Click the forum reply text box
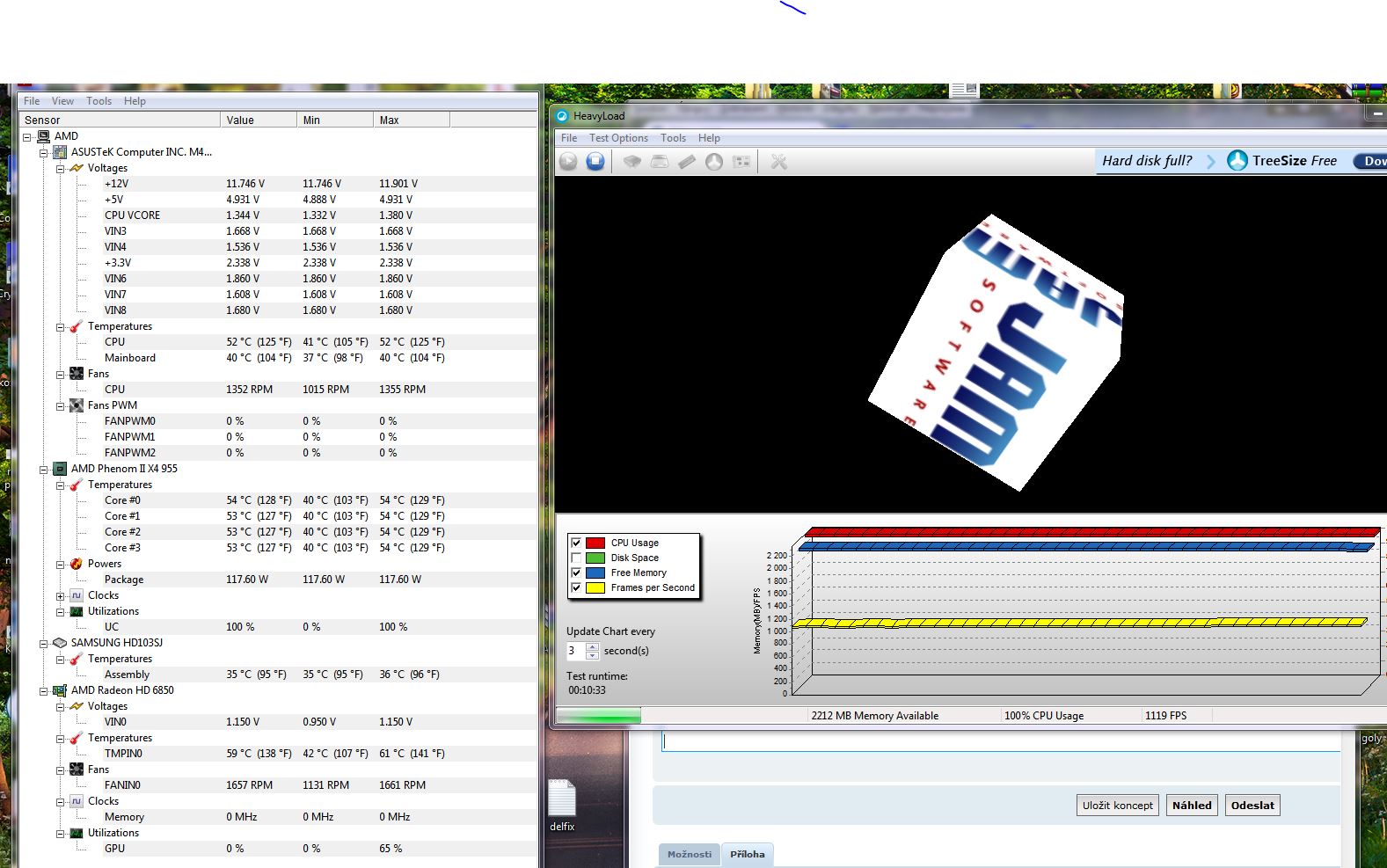The height and width of the screenshot is (868, 1387). (1002, 742)
